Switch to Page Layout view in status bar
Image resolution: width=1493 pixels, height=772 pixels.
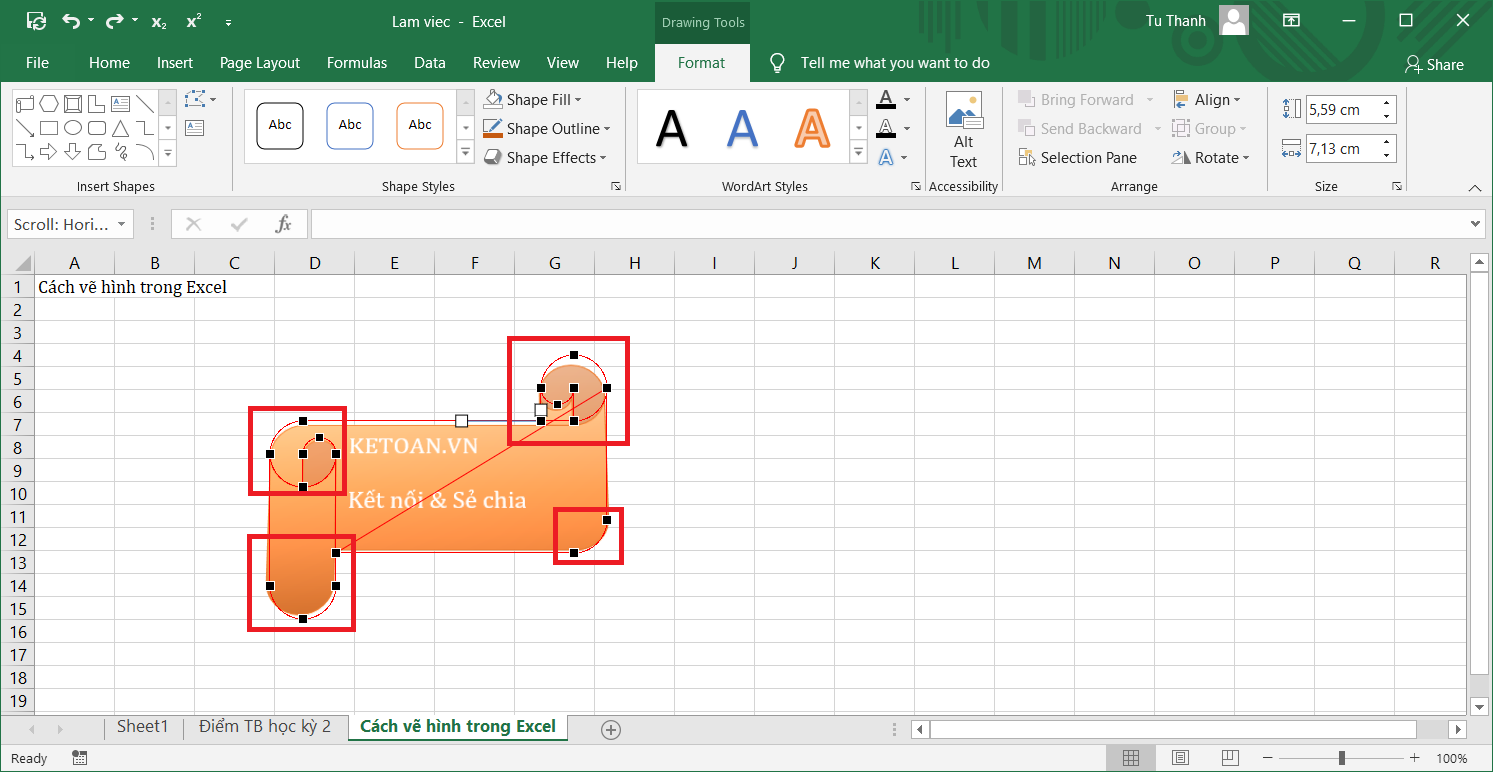pos(1180,758)
